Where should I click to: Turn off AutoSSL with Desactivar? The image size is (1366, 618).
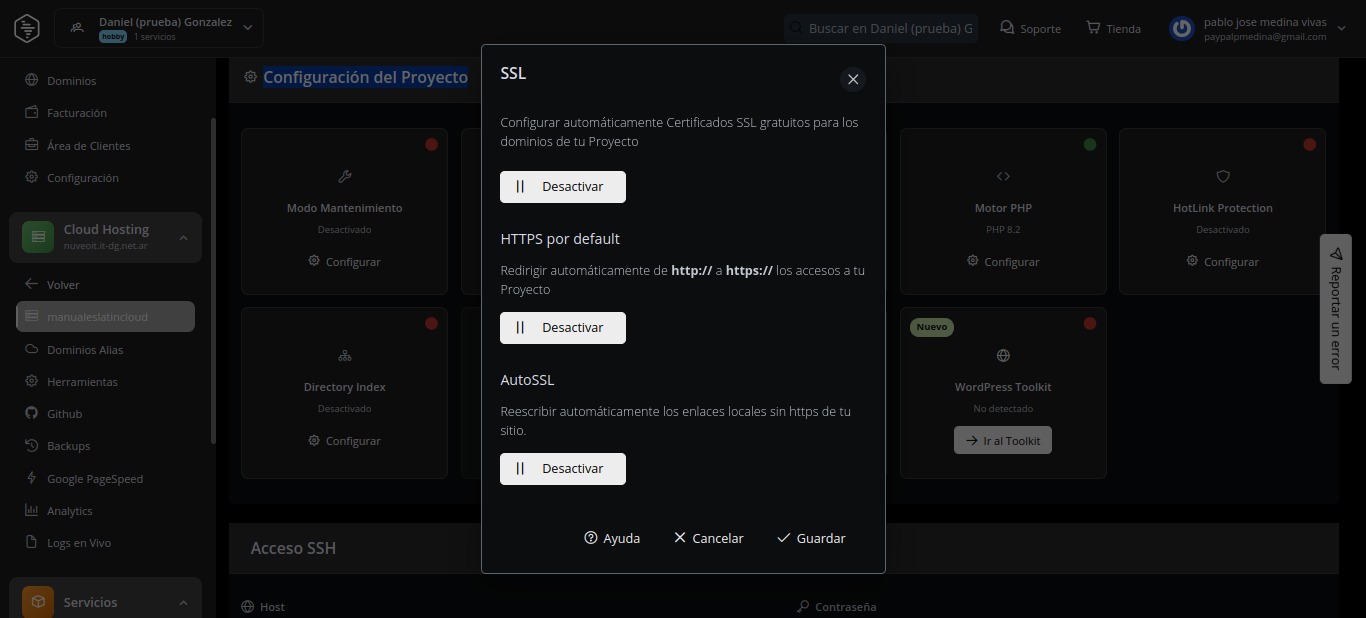(x=563, y=469)
